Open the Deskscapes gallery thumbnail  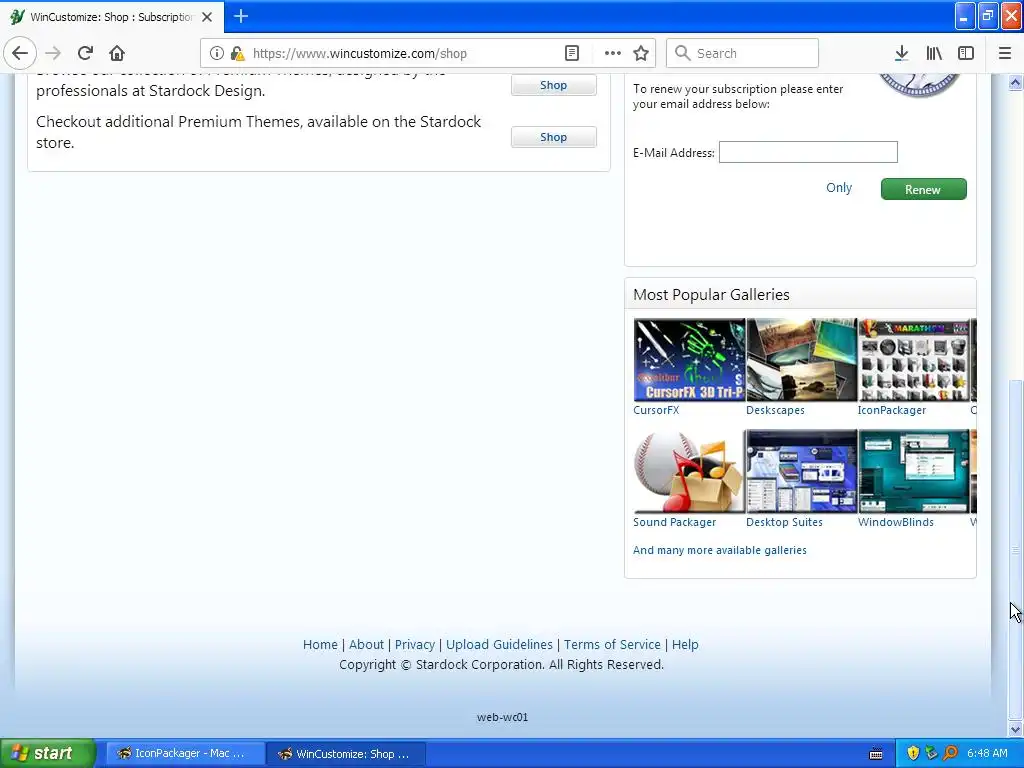801,359
